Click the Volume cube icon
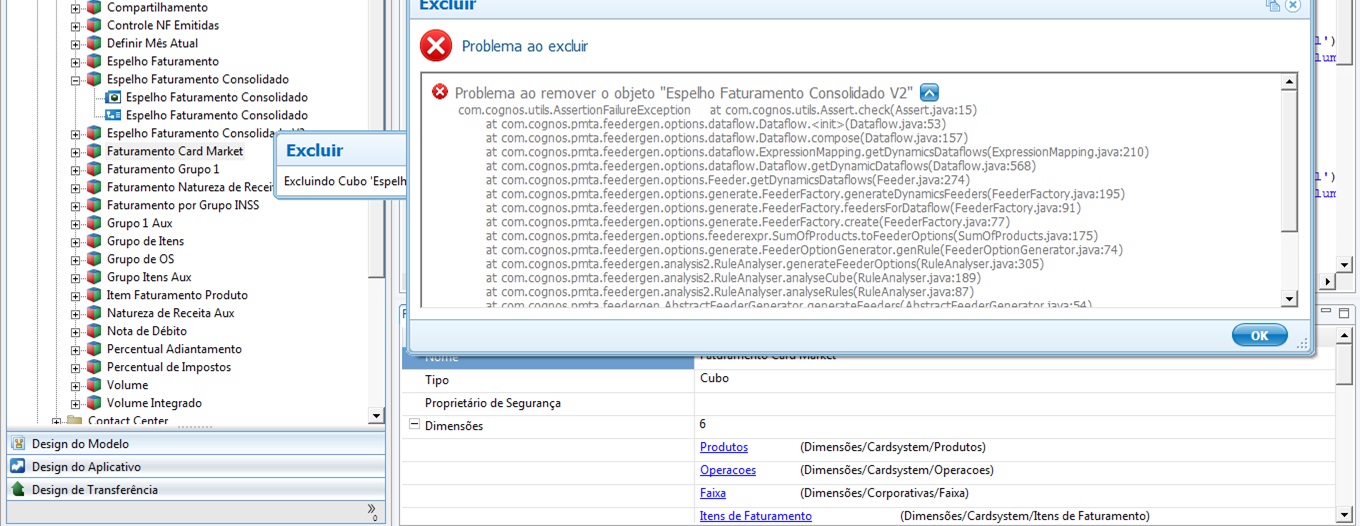1360x526 pixels. 94,385
